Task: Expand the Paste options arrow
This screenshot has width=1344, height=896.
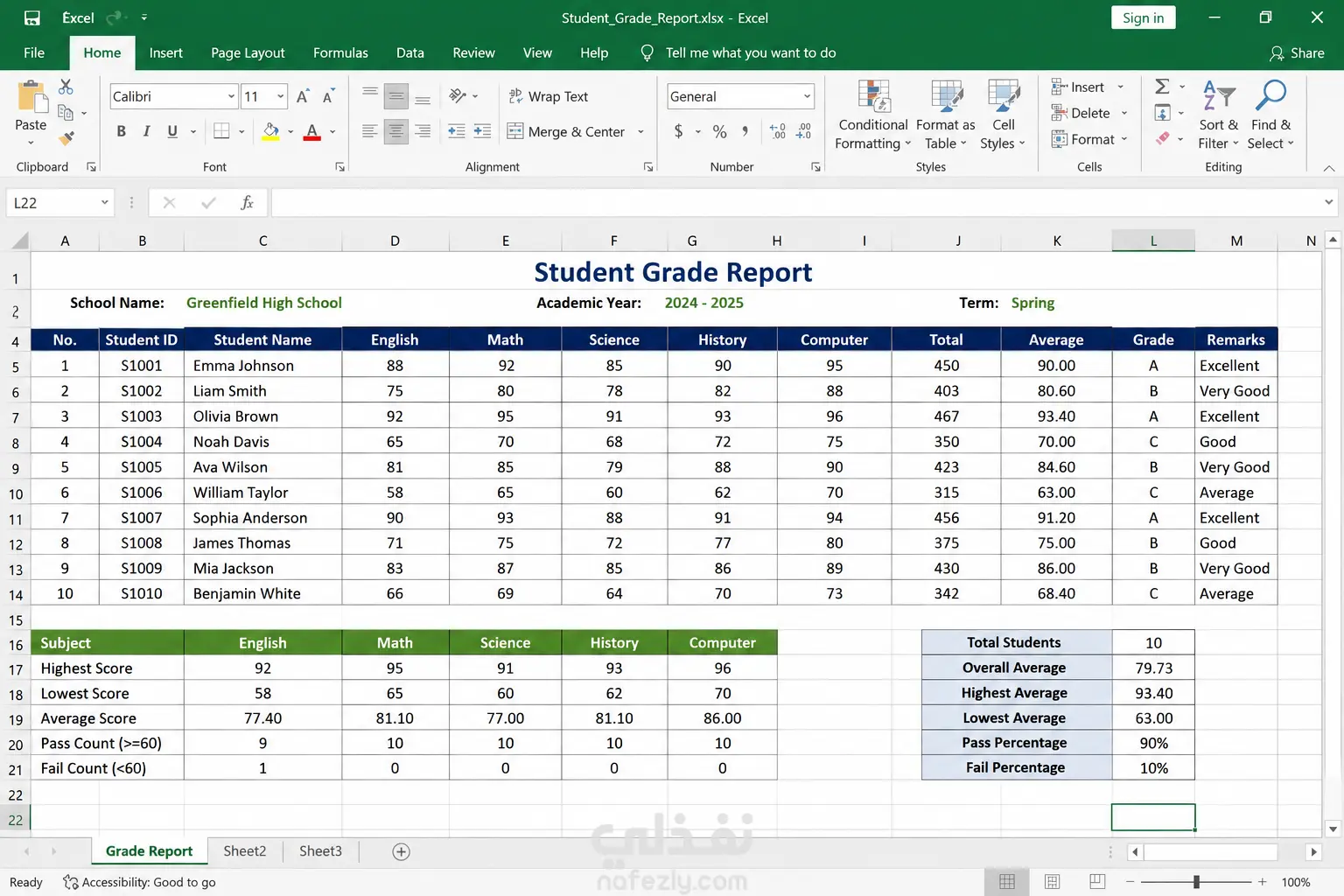Action: 31,143
